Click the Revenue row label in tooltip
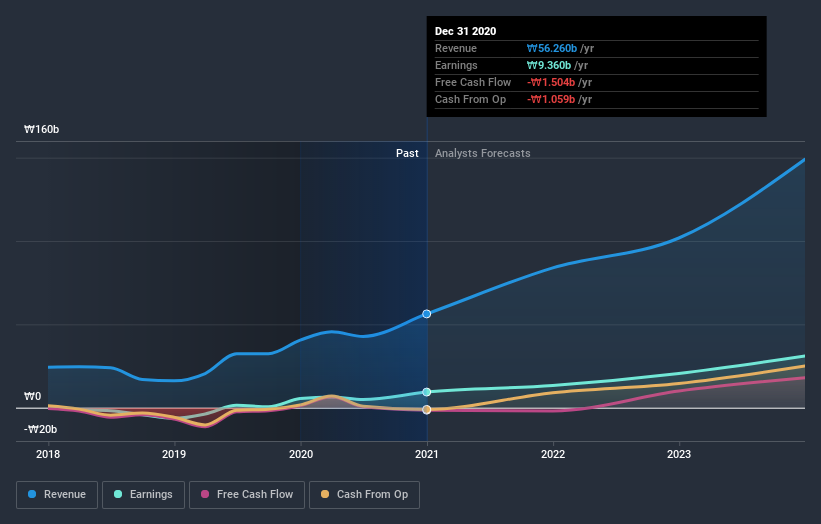The width and height of the screenshot is (821, 524). (456, 48)
